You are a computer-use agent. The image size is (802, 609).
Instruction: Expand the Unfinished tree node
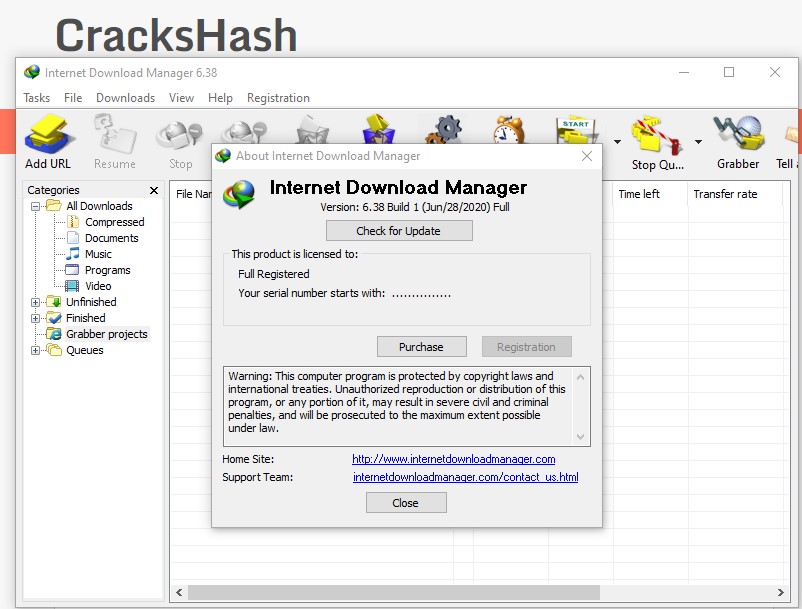[35, 302]
